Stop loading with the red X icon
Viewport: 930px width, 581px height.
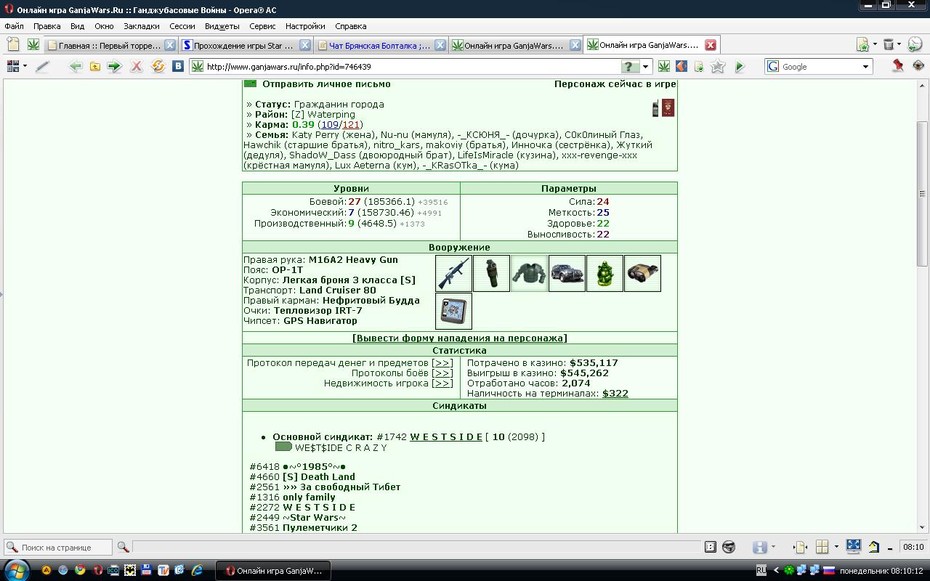136,66
